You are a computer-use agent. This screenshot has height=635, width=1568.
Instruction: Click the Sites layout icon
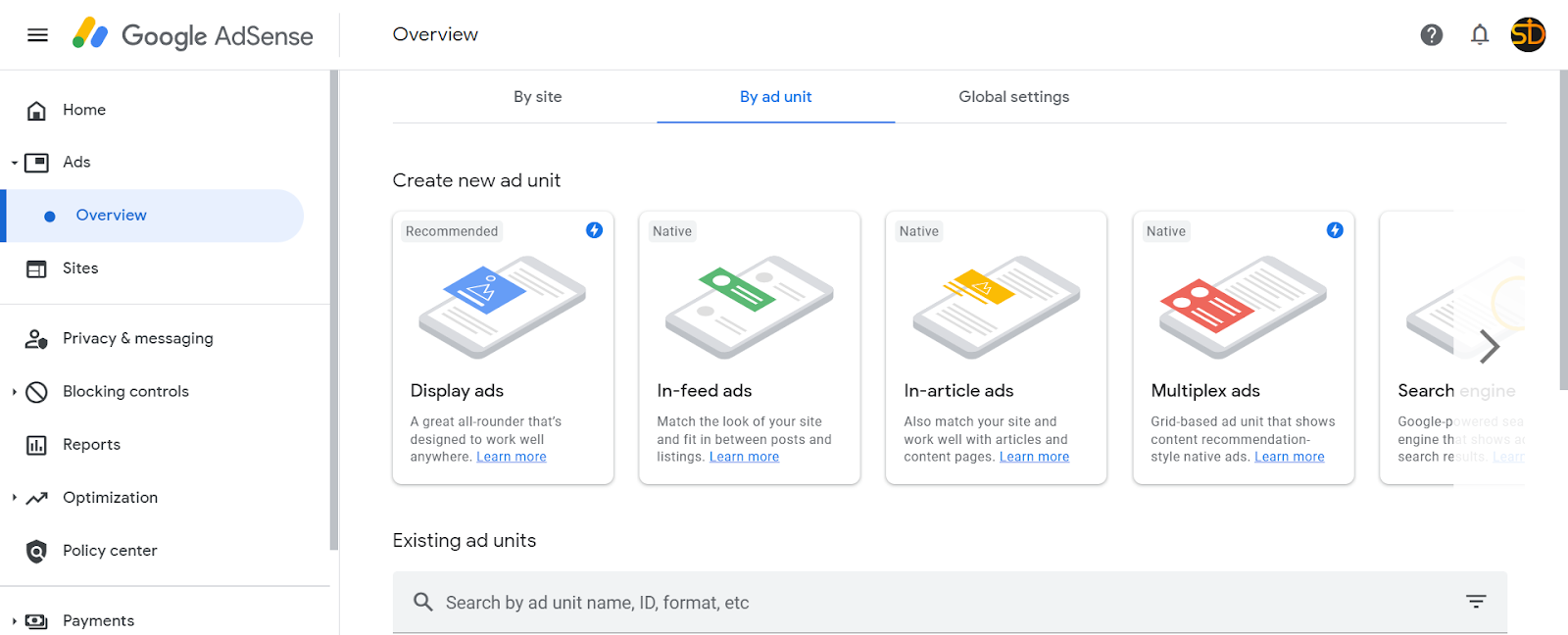click(x=36, y=269)
